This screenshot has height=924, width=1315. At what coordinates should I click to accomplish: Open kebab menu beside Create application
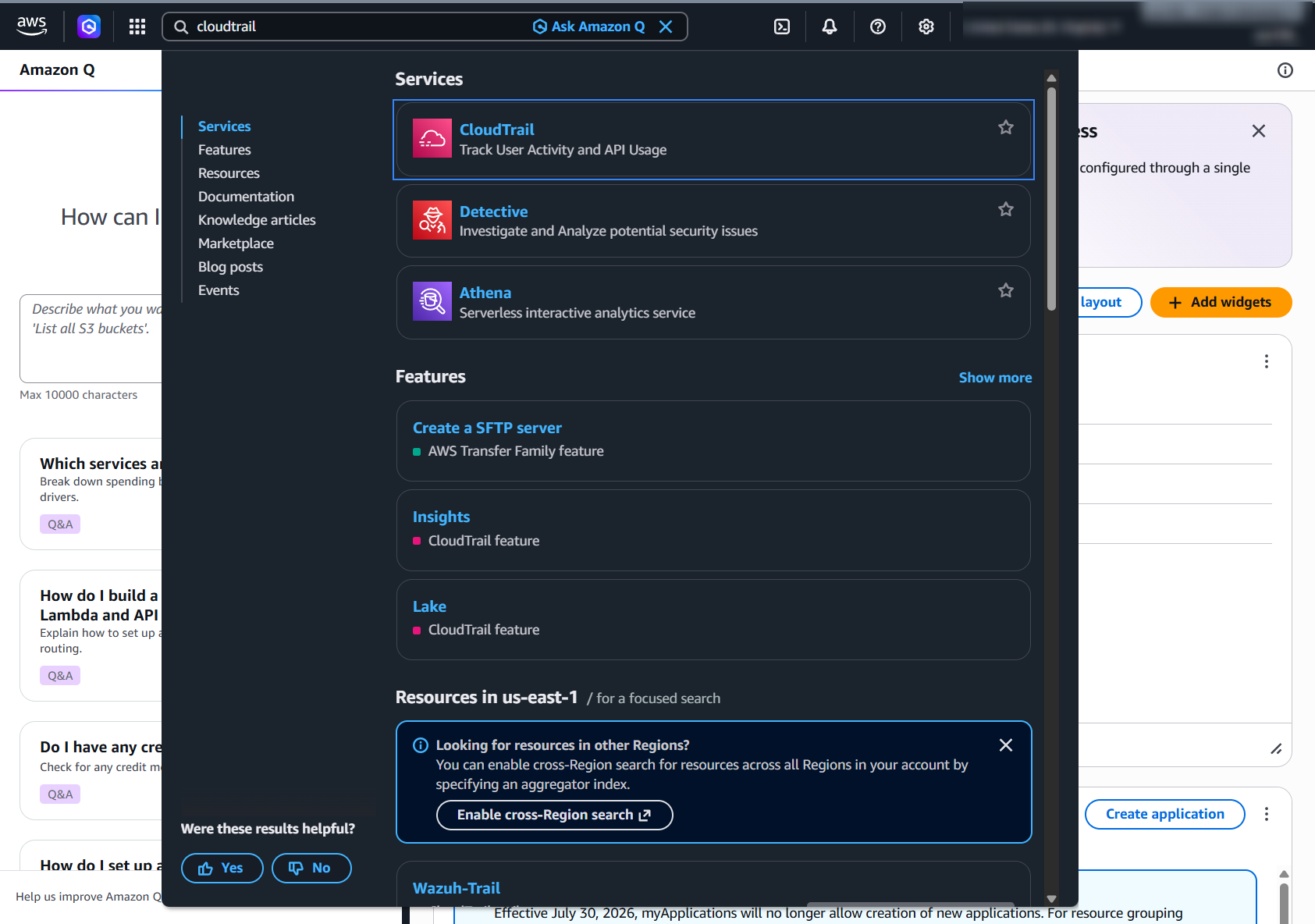[x=1267, y=814]
